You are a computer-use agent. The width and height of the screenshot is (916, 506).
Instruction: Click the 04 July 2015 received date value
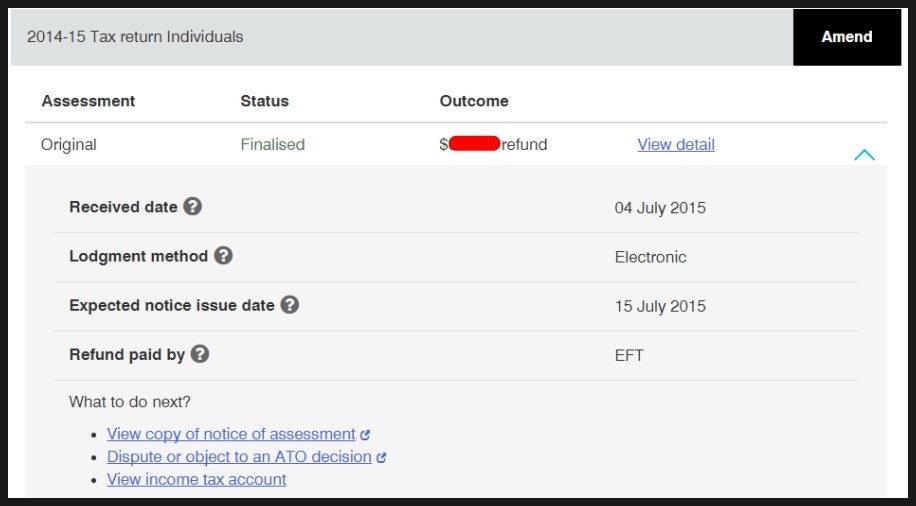[660, 208]
